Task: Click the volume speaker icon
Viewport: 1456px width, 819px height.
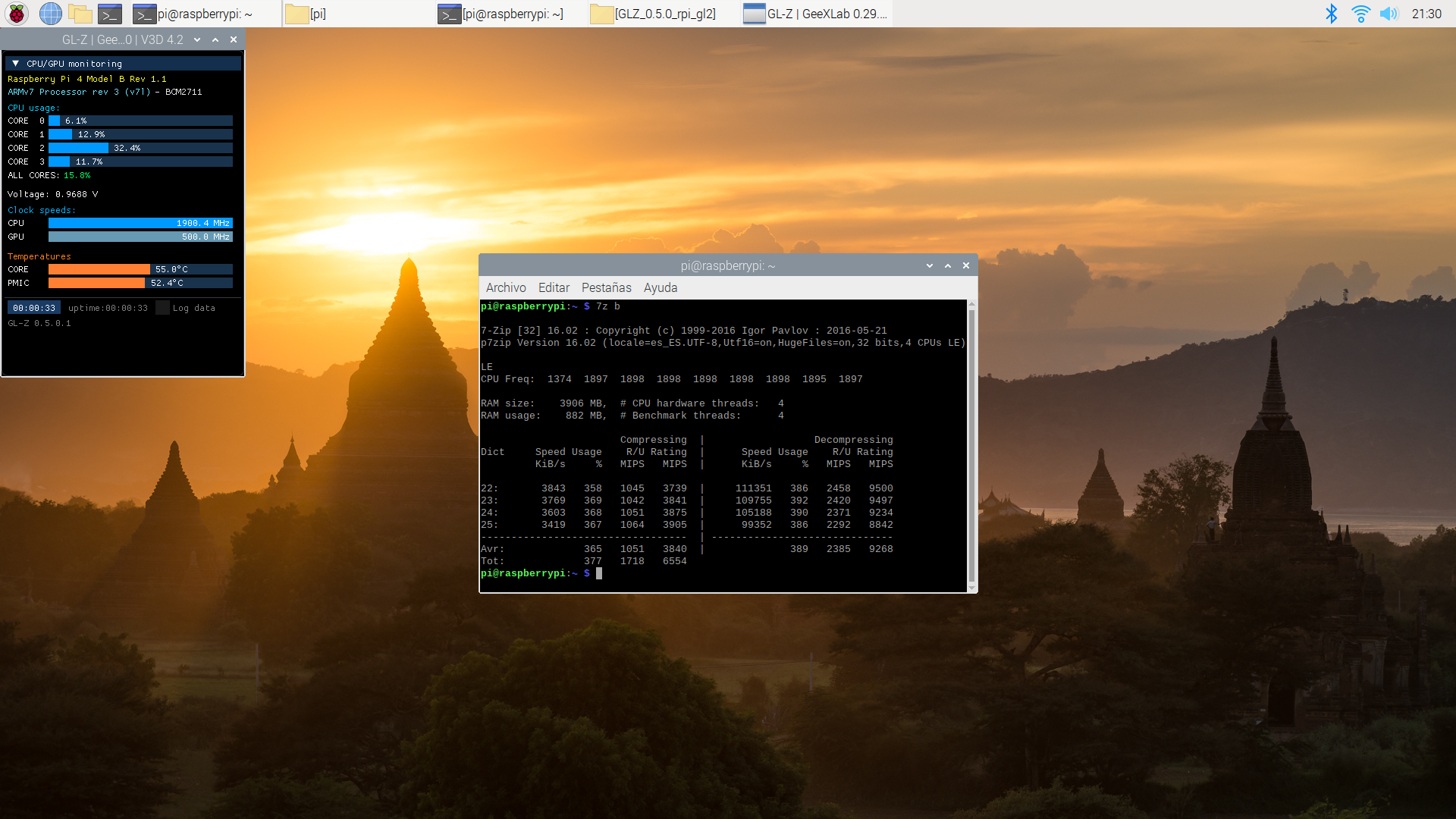Action: pos(1389,13)
